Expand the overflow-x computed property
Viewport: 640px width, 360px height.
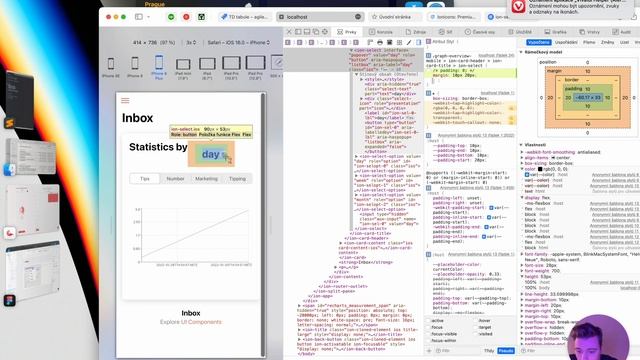pos(522,328)
